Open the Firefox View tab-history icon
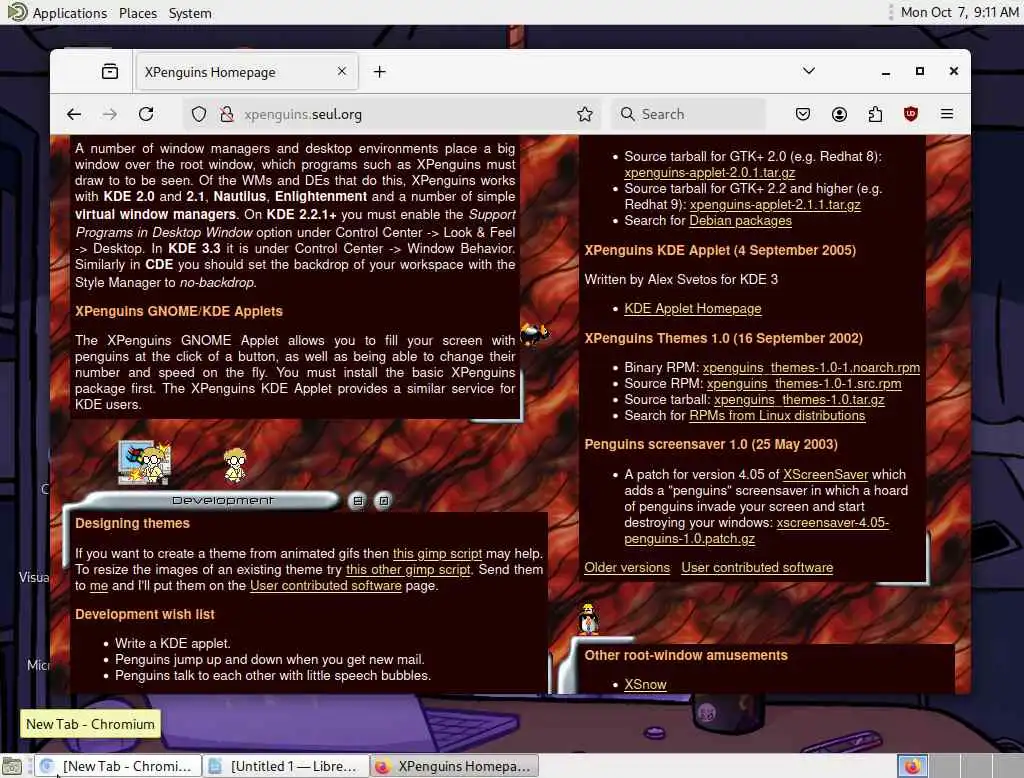1024x778 pixels. point(110,71)
